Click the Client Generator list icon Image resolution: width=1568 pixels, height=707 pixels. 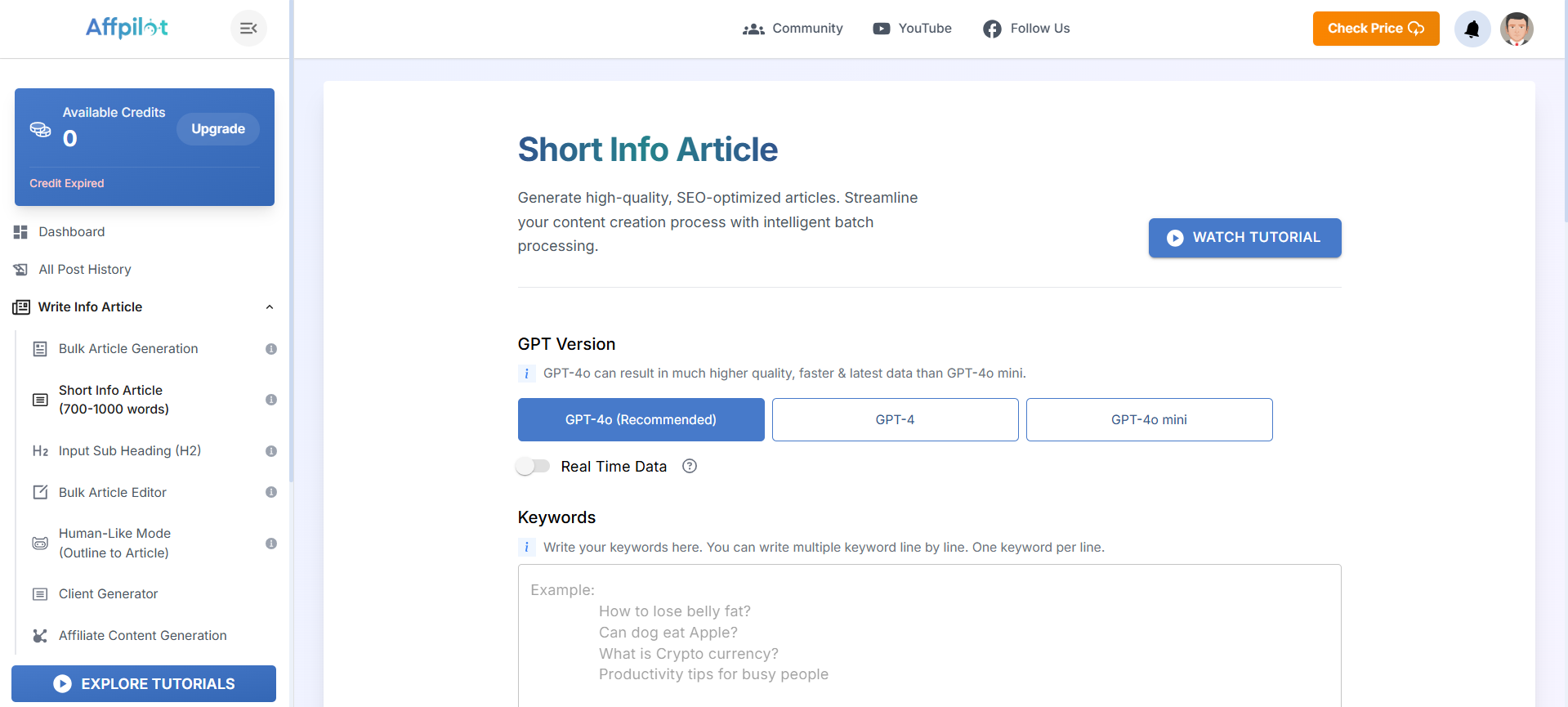[40, 594]
